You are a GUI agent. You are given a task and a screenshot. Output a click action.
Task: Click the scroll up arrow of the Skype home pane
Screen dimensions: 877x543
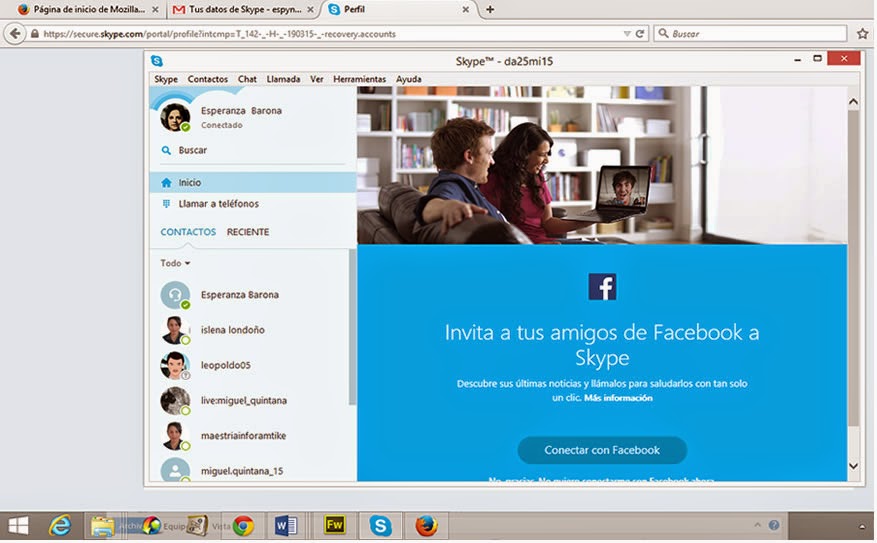click(853, 102)
